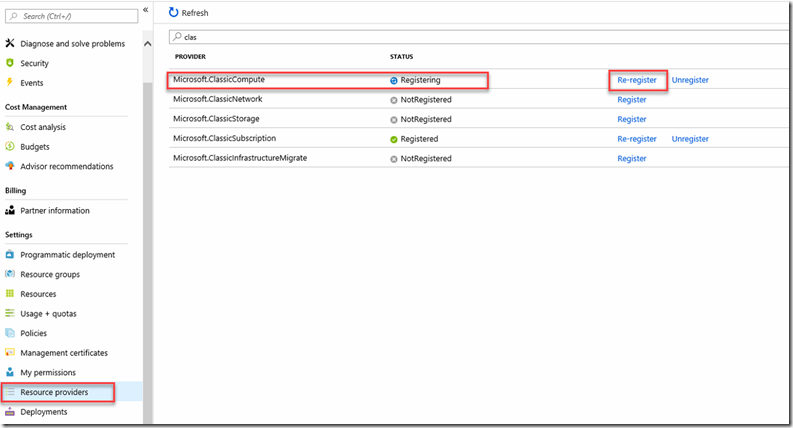The height and width of the screenshot is (428, 793).
Task: Open Diagnose and solve problems
Action: tap(72, 44)
